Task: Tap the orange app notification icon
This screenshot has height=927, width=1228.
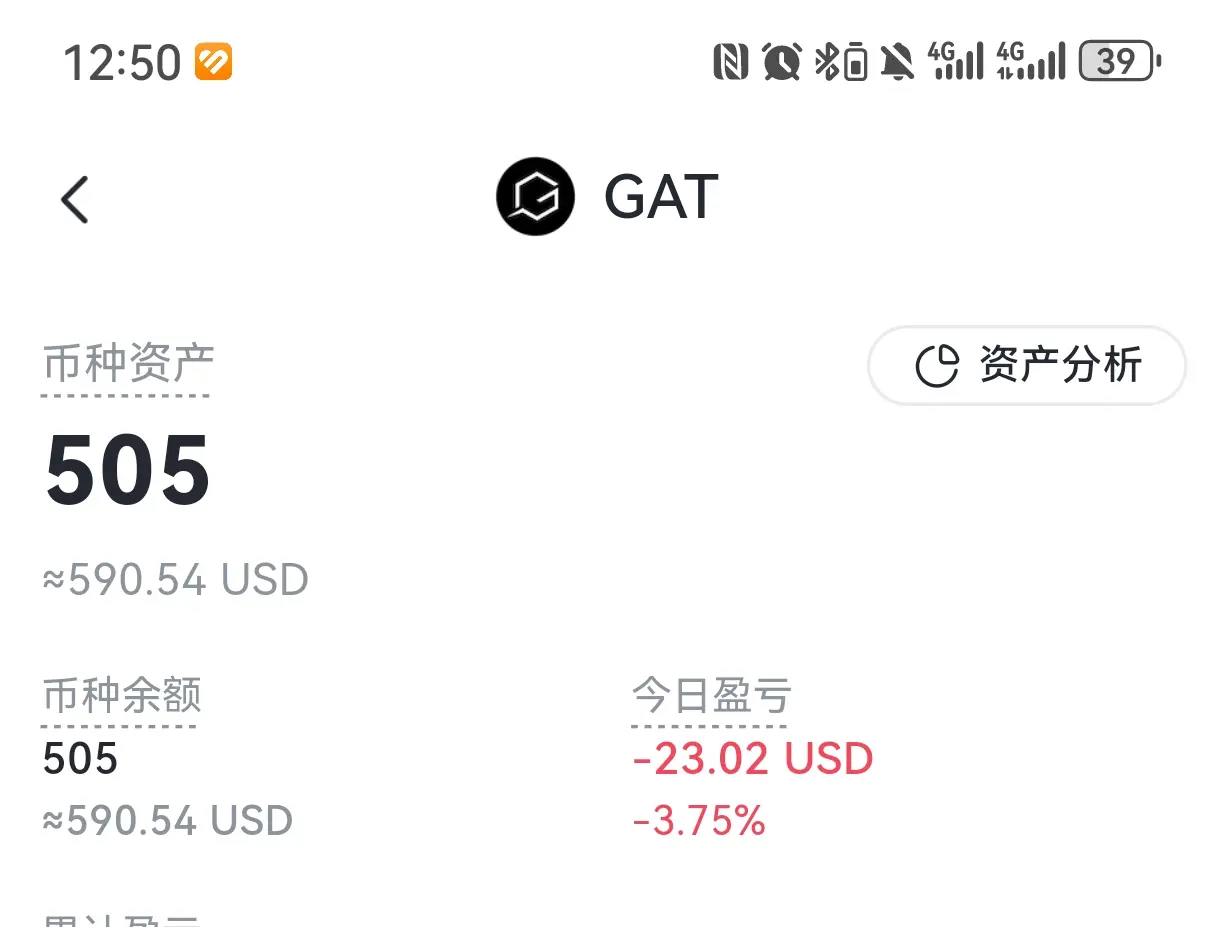Action: (213, 62)
